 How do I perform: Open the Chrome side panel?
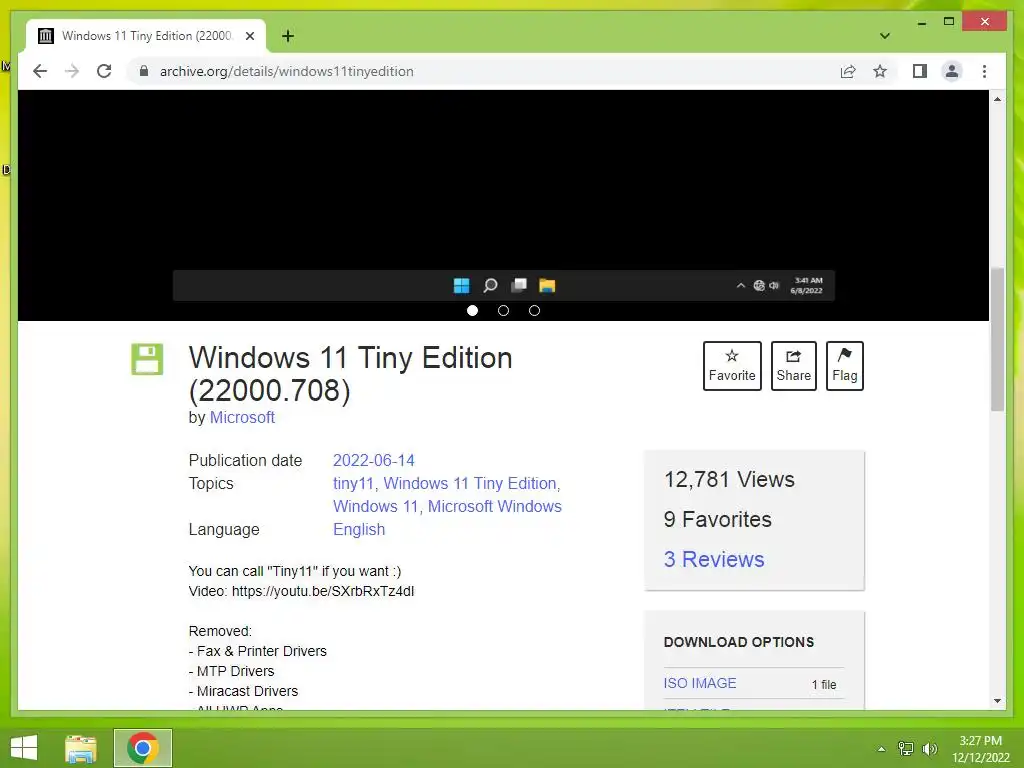(x=920, y=71)
